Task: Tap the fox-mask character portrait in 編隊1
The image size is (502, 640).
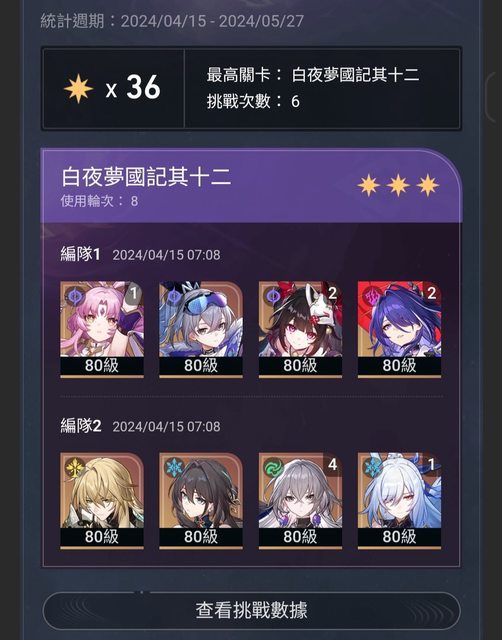Action: click(300, 329)
